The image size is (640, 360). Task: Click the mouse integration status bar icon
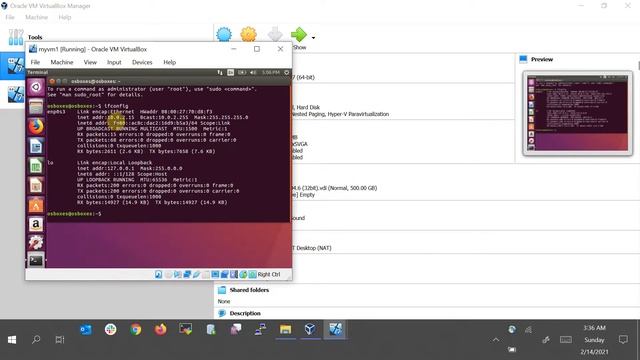pos(243,274)
